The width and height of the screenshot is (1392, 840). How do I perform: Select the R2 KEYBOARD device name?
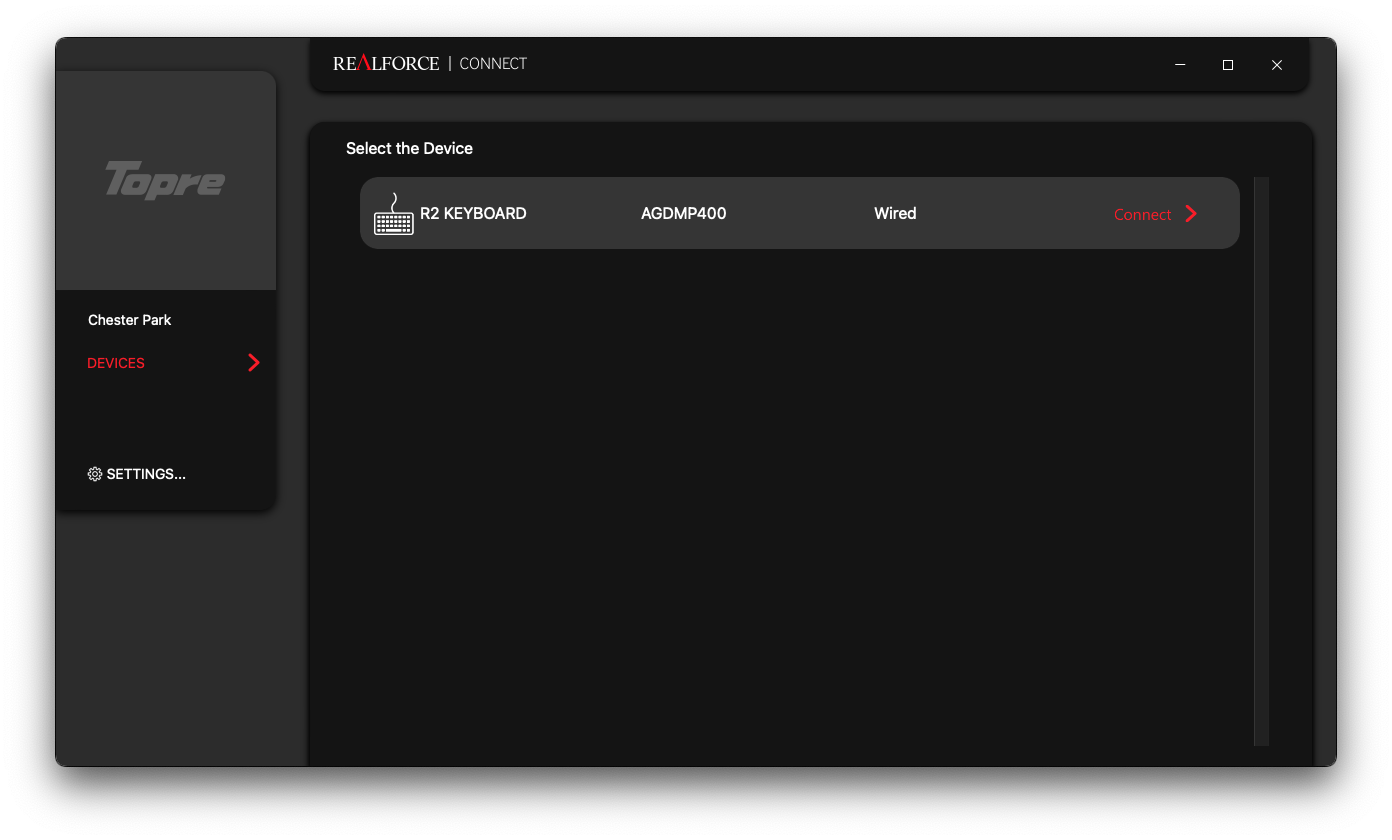pyautogui.click(x=473, y=213)
